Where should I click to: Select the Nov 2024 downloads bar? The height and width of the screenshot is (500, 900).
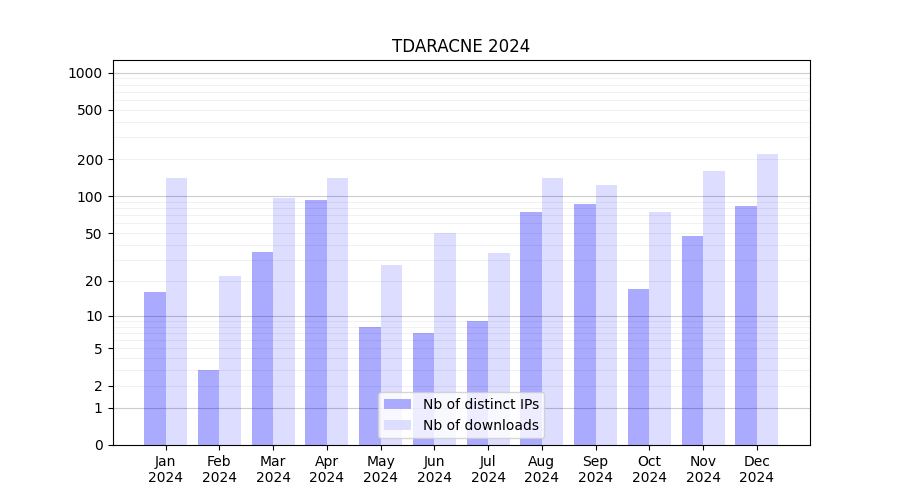714,308
